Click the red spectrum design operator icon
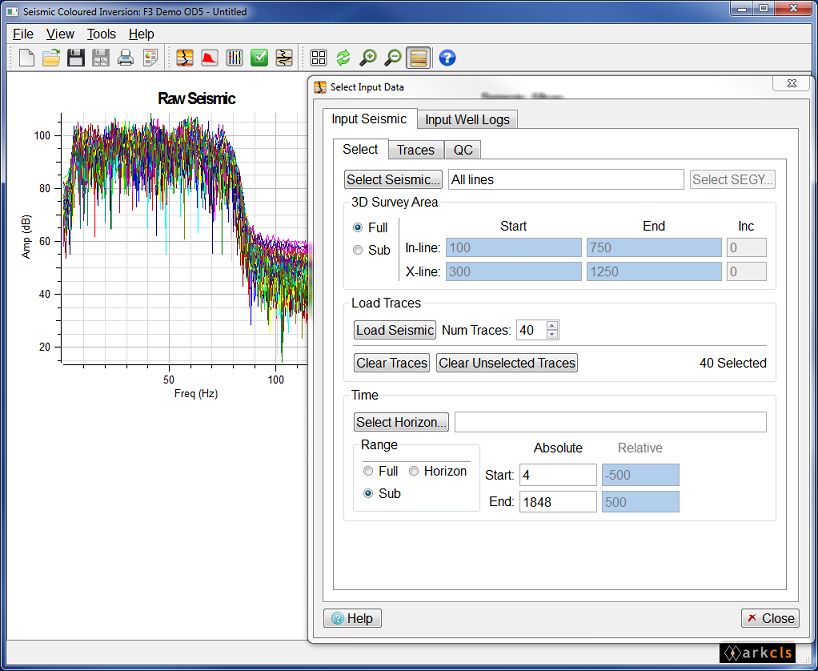818x671 pixels. pyautogui.click(x=210, y=58)
